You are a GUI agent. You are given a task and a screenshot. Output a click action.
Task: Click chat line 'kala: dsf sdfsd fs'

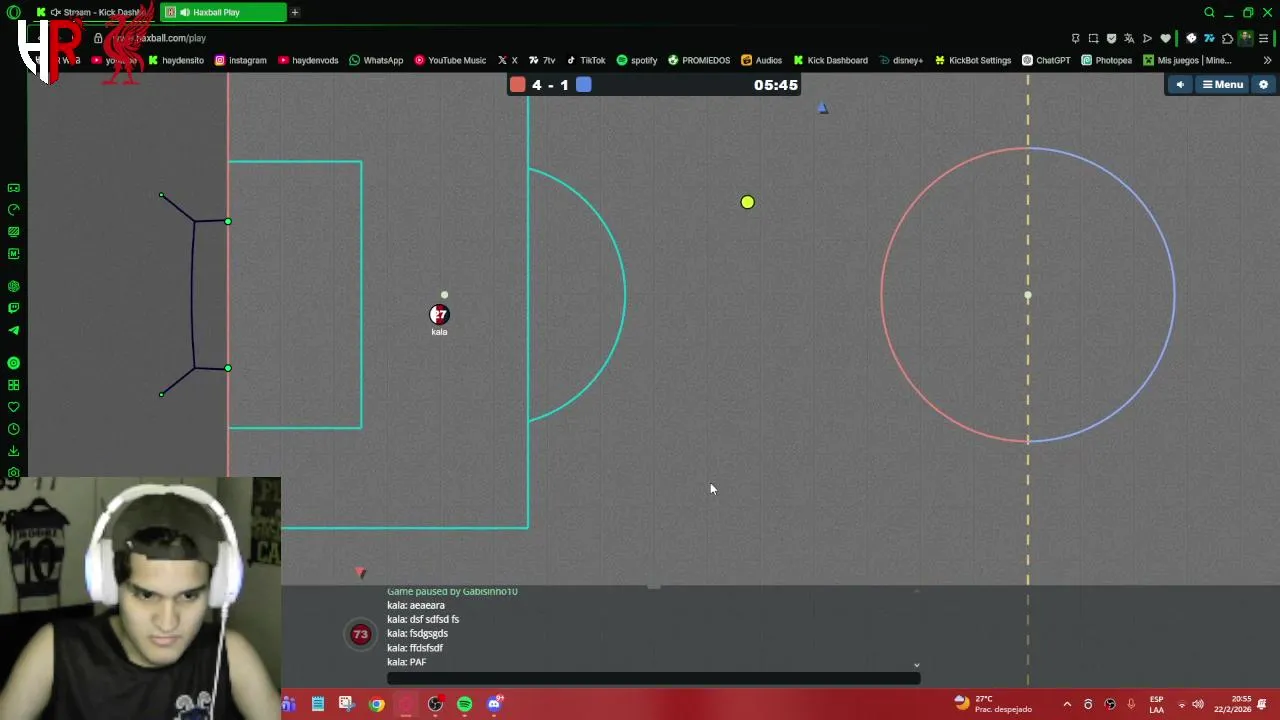[x=423, y=619]
